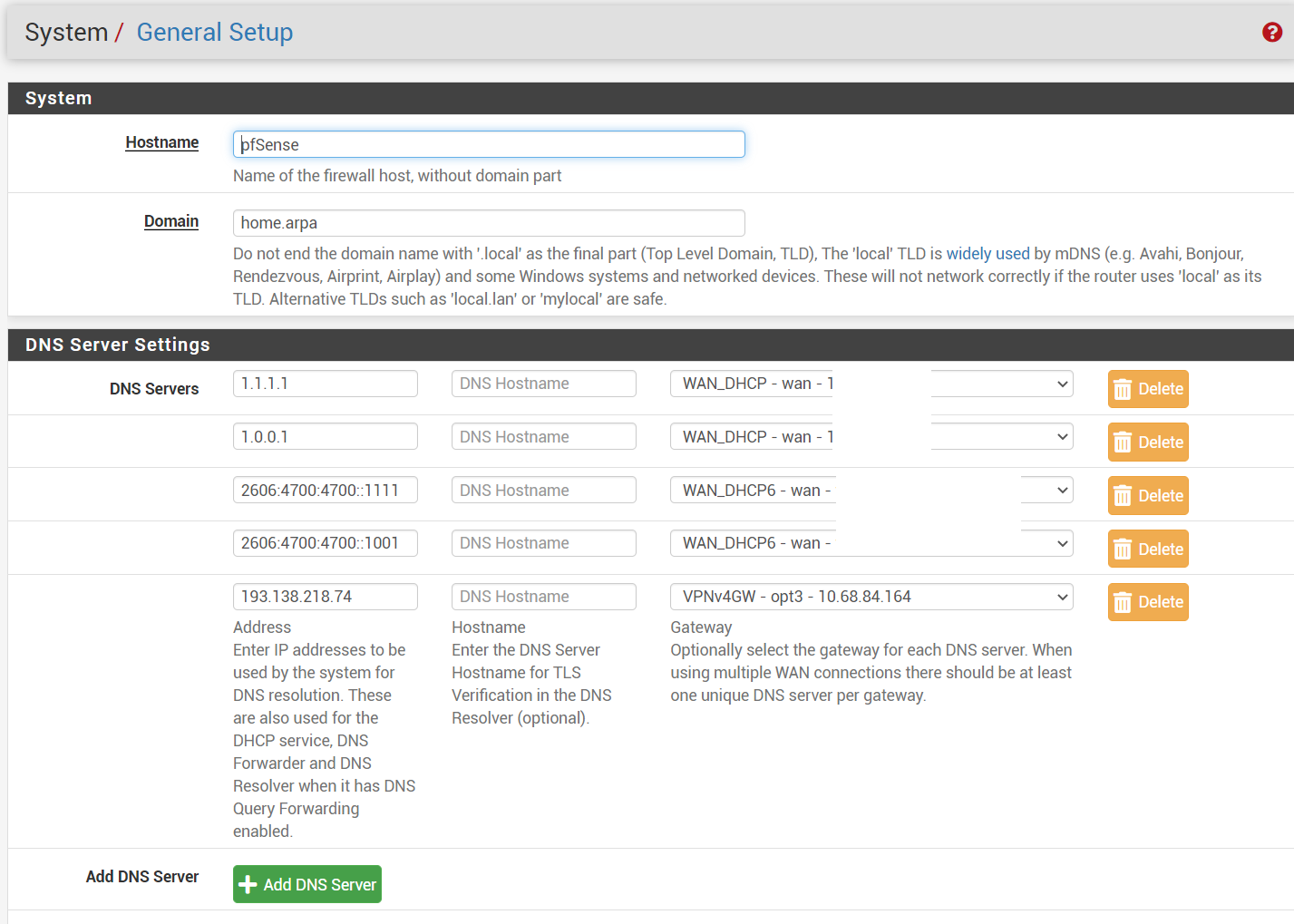Click the Hostname label
The height and width of the screenshot is (924, 1294).
tap(162, 142)
